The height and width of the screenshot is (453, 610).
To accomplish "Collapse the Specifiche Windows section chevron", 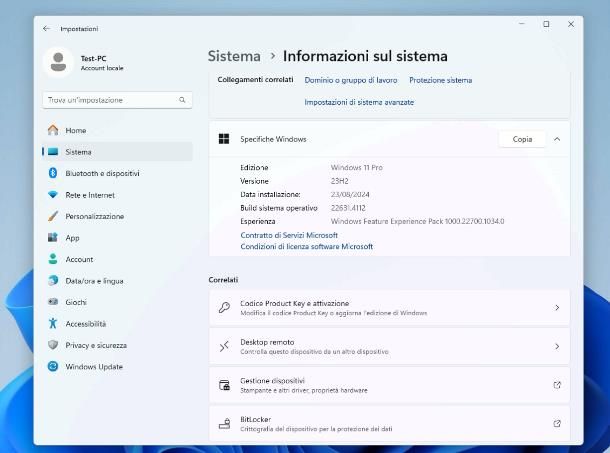I will [557, 139].
